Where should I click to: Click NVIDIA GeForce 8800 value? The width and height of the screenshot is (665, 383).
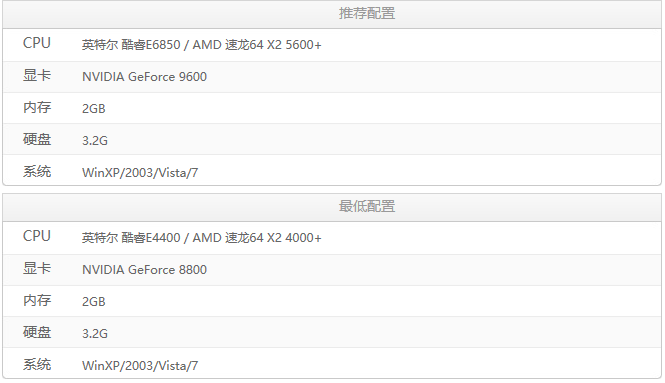coord(144,270)
